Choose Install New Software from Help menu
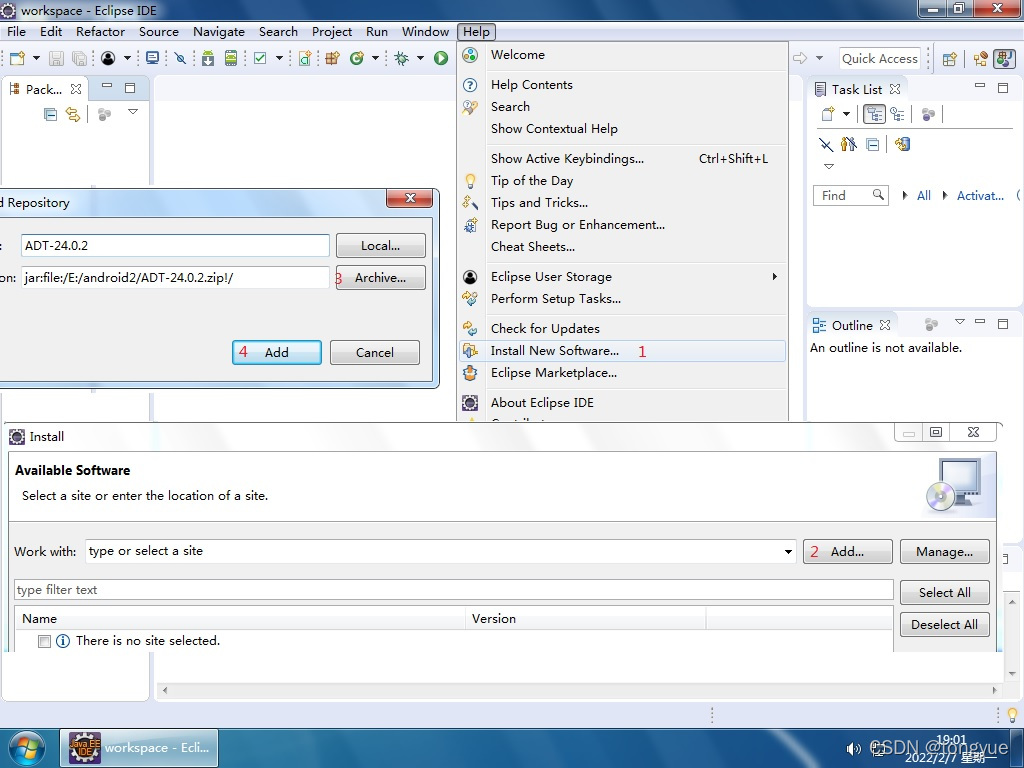This screenshot has width=1024, height=768. 622,351
